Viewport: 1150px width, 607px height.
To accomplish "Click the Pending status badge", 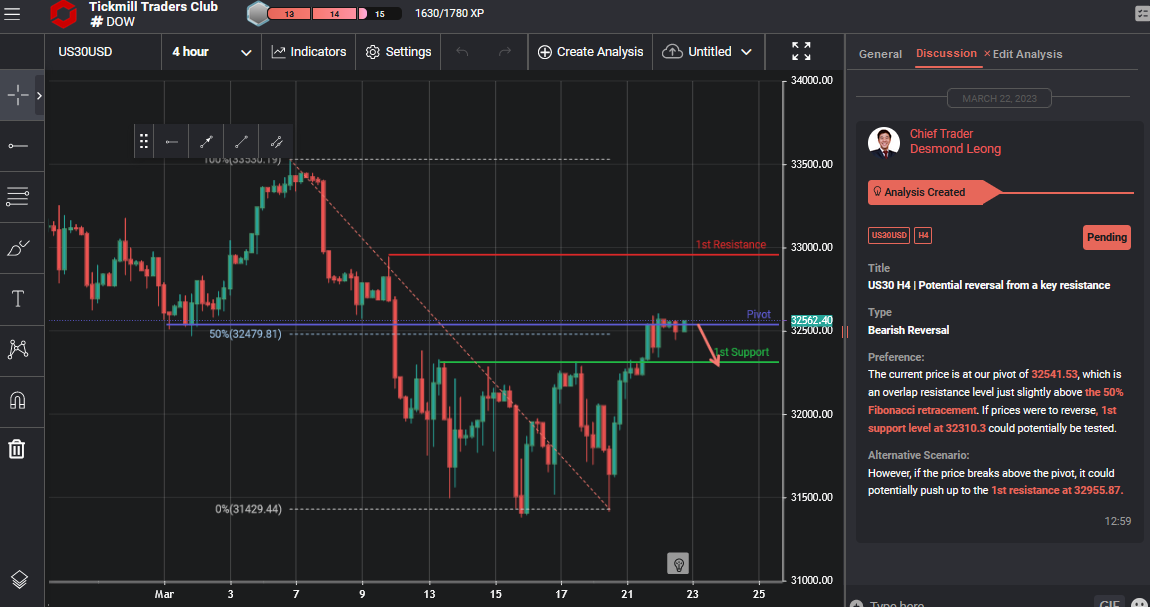I will tap(1107, 238).
